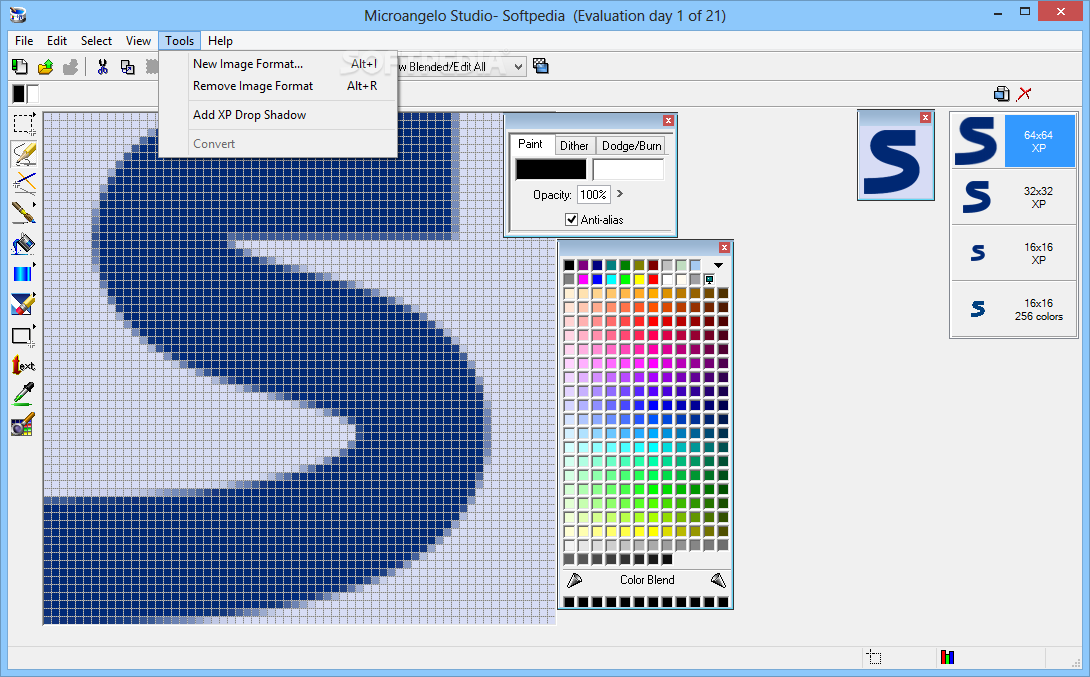Select the Paint Bucket fill tool
Image resolution: width=1090 pixels, height=677 pixels.
pos(24,244)
